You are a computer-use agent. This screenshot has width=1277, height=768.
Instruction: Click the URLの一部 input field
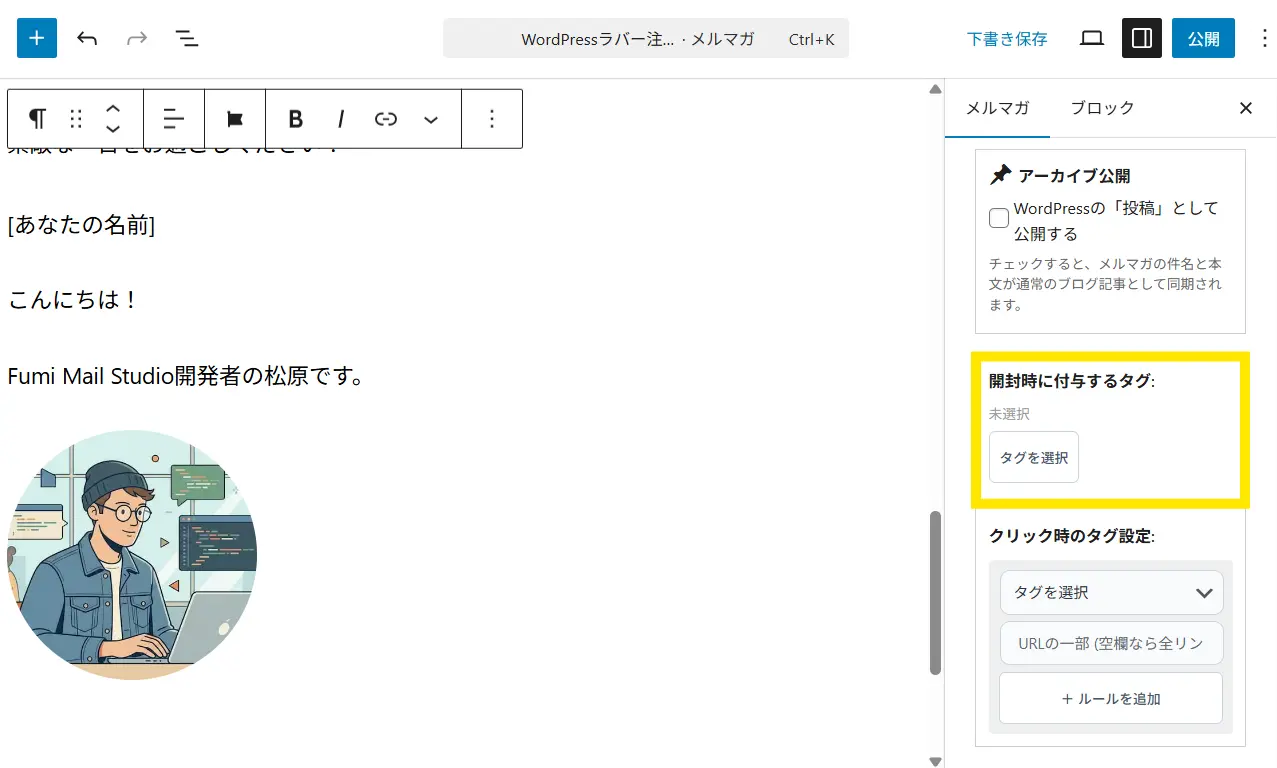[1111, 643]
